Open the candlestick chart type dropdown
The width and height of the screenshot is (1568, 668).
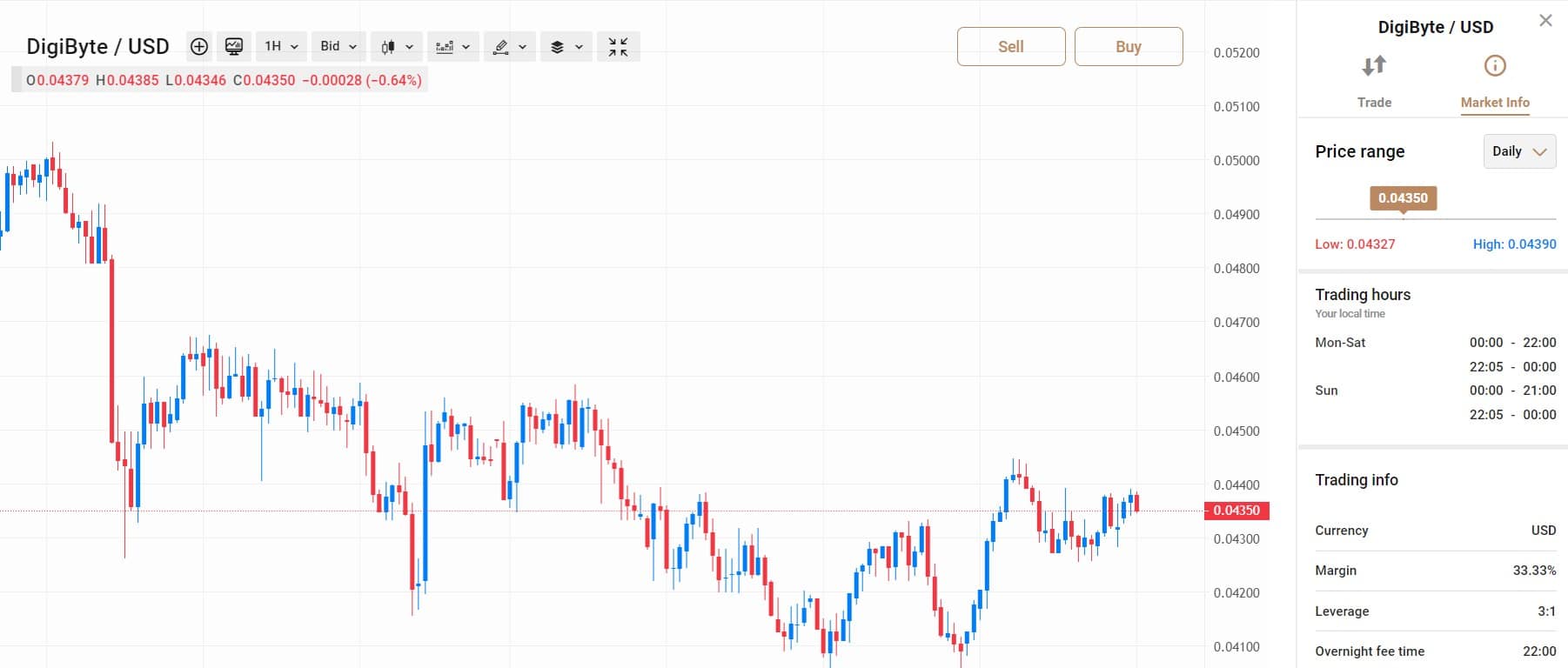[x=397, y=47]
